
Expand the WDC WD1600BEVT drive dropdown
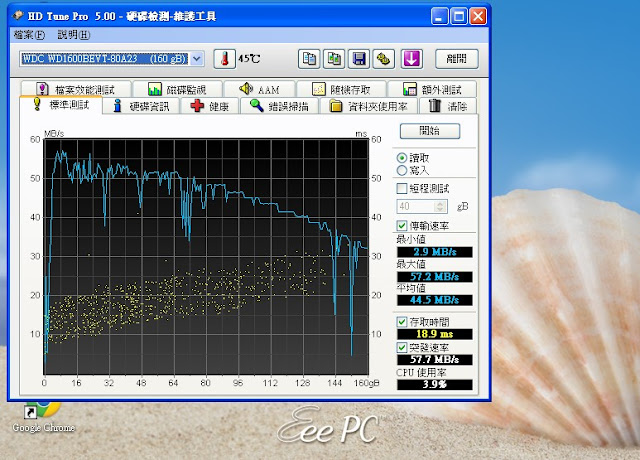[197, 59]
